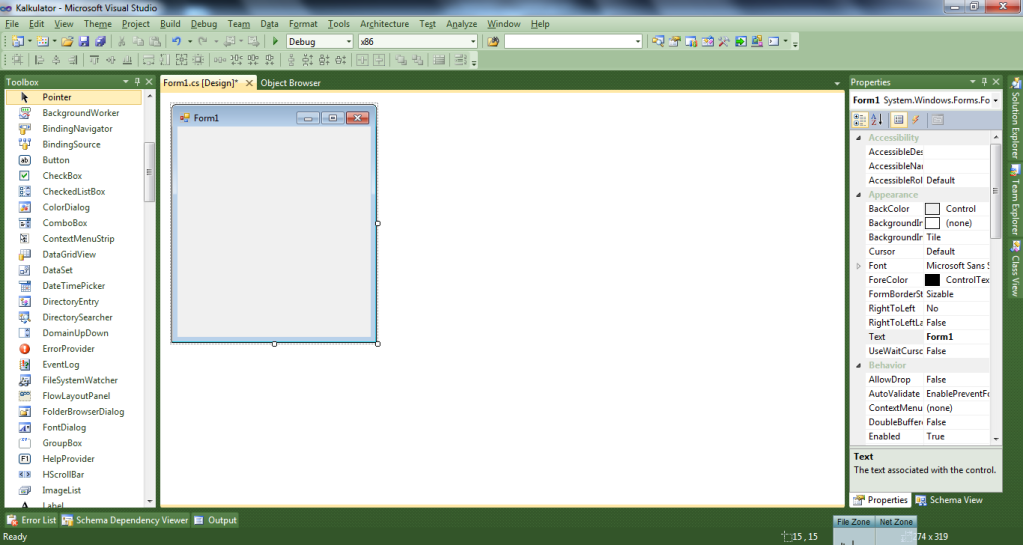Open Toolbox via hammer and wrench icon

(x=724, y=41)
